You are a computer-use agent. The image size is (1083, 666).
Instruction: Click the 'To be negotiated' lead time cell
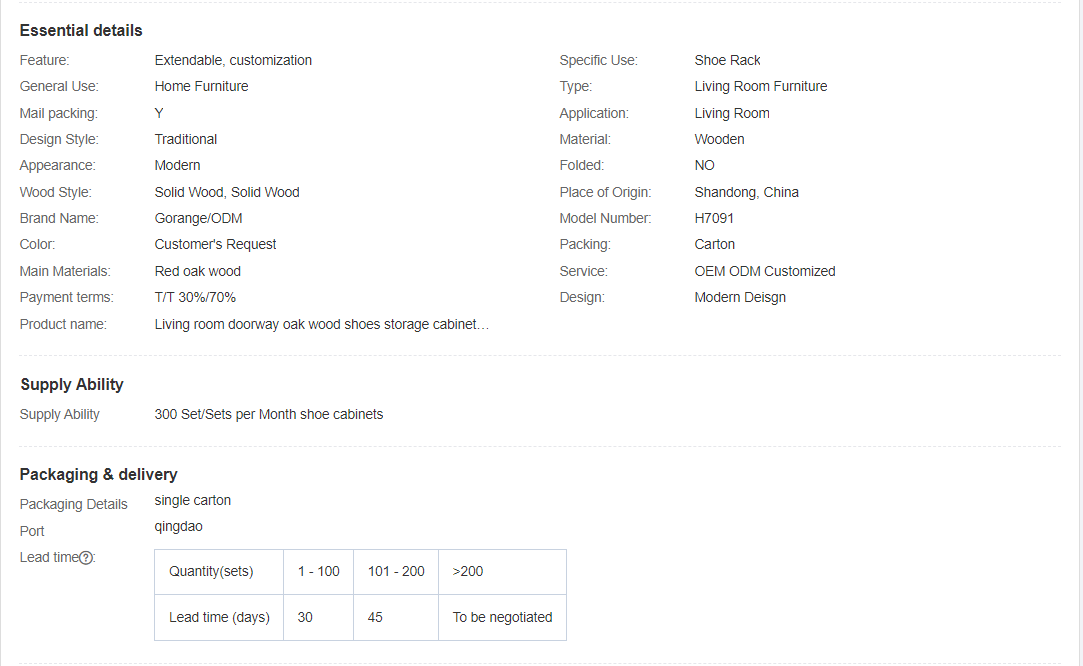point(502,617)
